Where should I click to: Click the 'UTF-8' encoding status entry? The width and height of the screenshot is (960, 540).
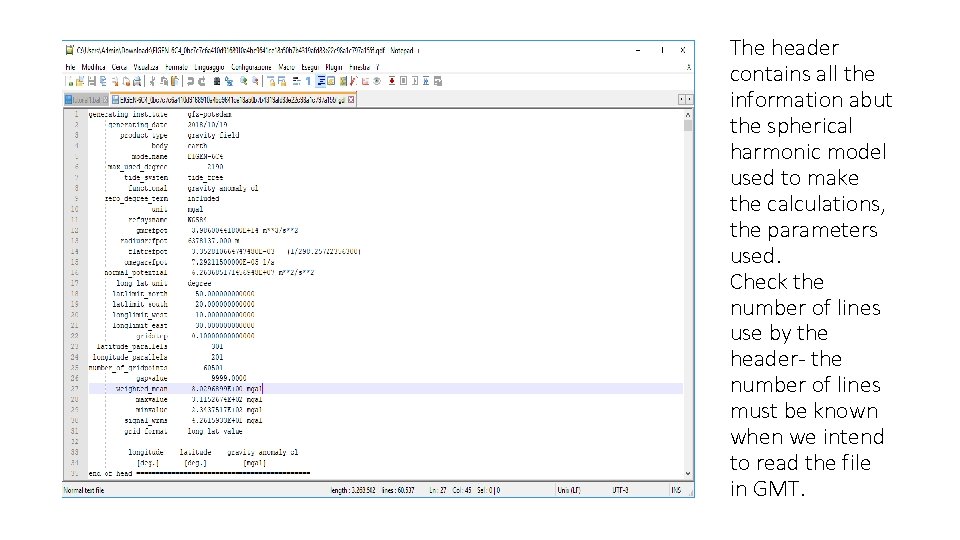point(620,490)
